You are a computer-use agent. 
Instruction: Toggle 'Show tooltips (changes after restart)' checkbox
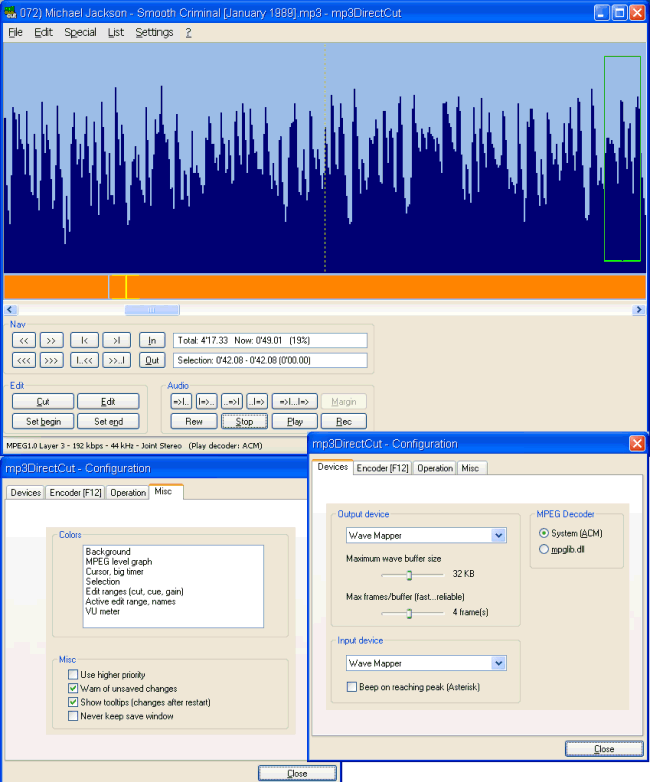click(x=73, y=702)
